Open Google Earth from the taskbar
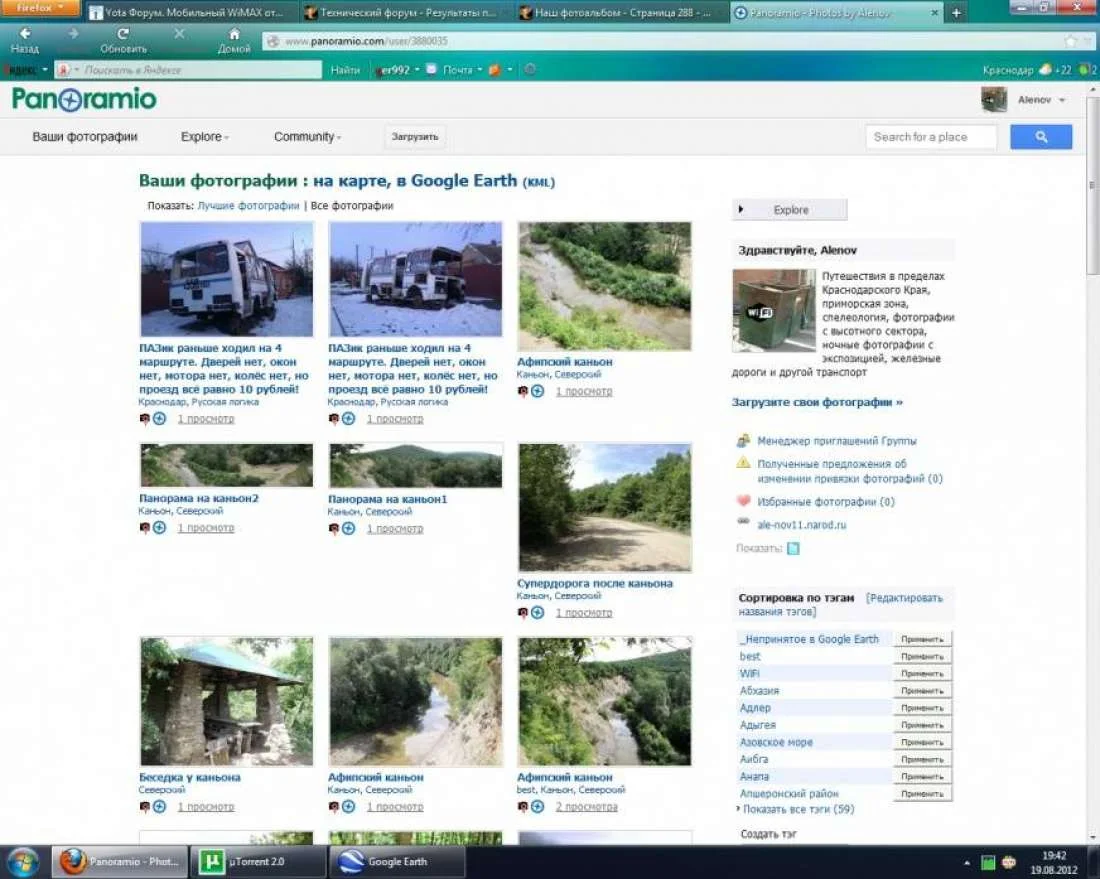The height and width of the screenshot is (879, 1100). (x=397, y=861)
